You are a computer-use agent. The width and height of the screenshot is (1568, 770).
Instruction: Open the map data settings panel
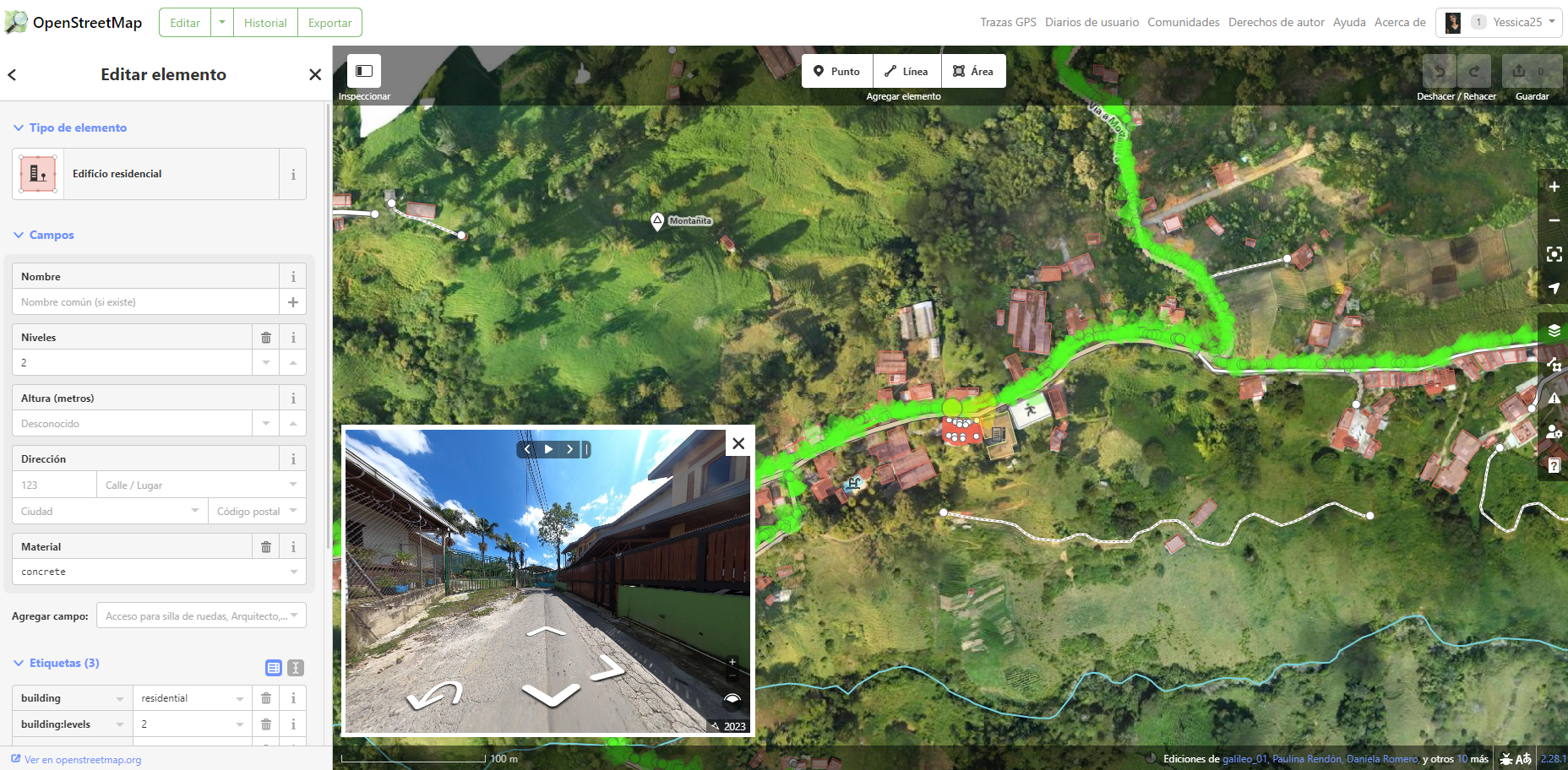point(1554,364)
